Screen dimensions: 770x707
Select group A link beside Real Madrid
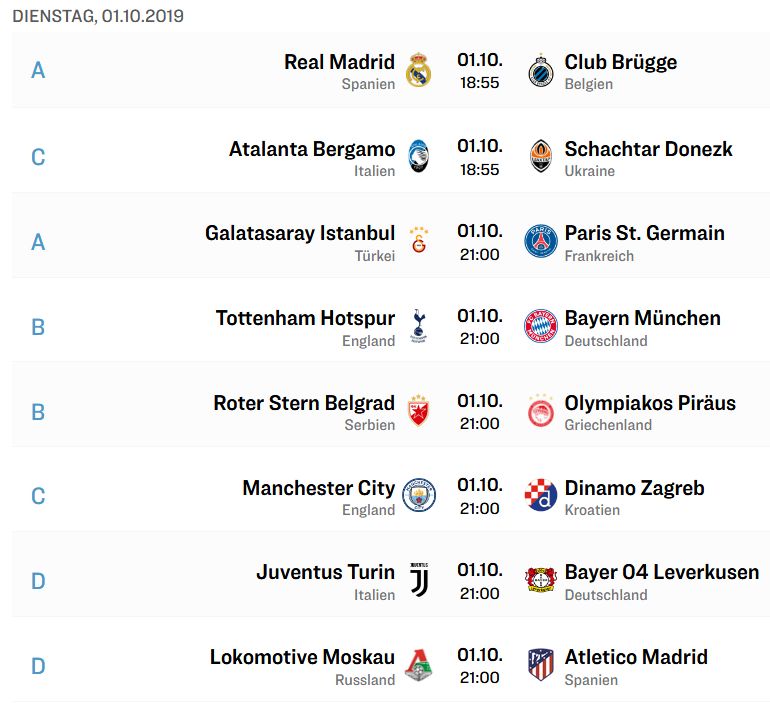pos(38,70)
